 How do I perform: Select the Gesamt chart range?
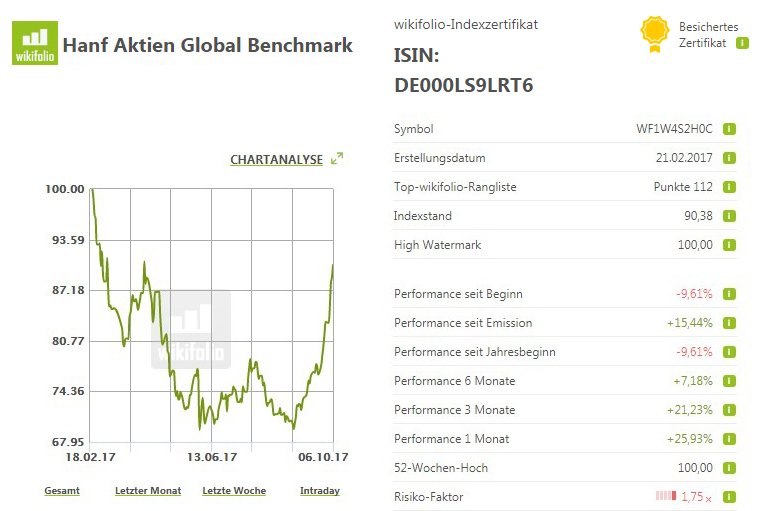pos(62,491)
